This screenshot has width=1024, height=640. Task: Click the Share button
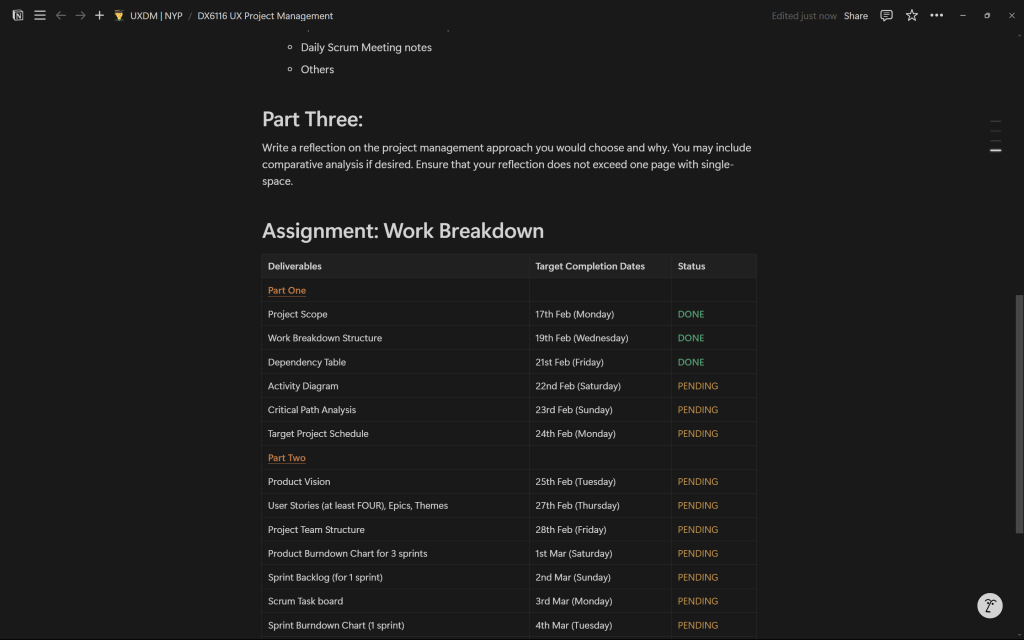(855, 16)
